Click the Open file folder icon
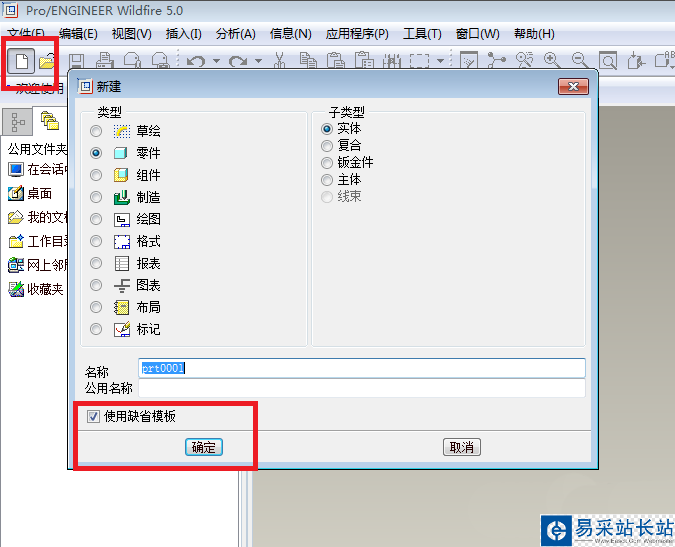 click(x=46, y=61)
